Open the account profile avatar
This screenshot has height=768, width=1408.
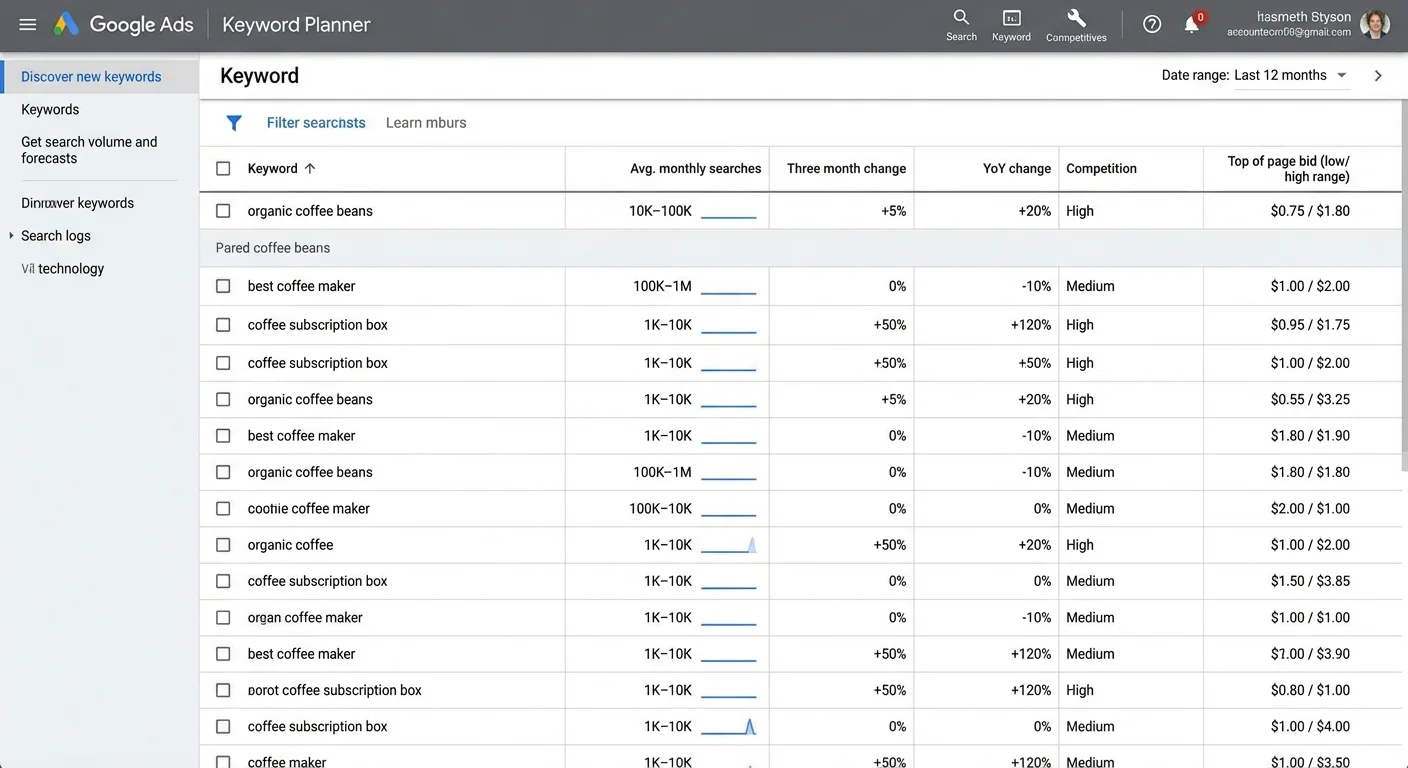pyautogui.click(x=1375, y=24)
